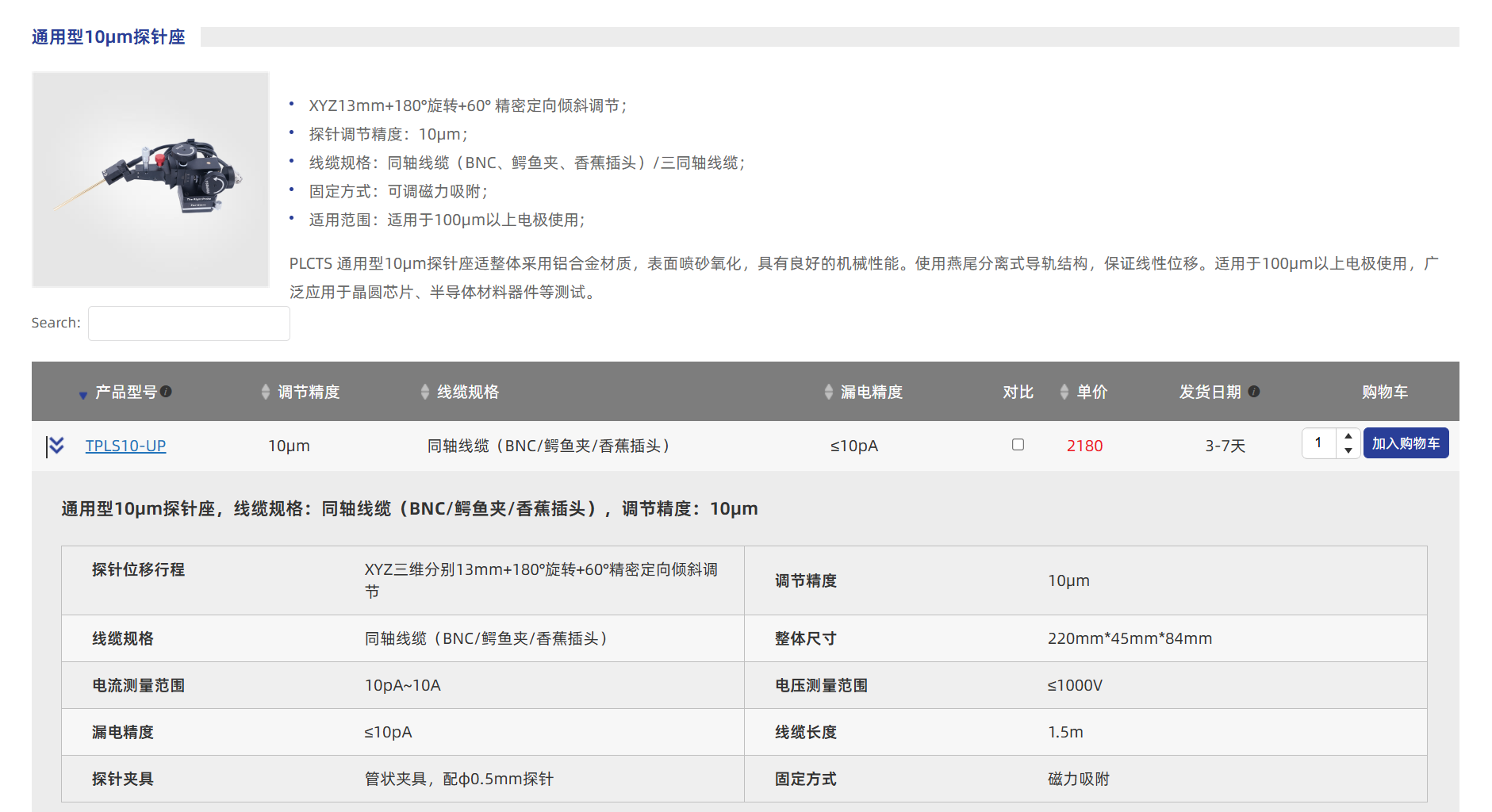1492x812 pixels.
Task: Click into the Search input field
Action: click(189, 324)
